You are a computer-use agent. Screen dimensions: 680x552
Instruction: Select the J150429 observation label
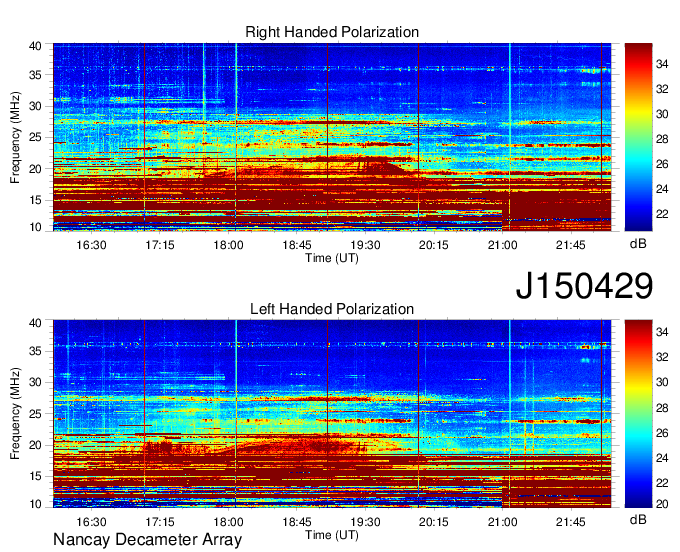tap(584, 286)
